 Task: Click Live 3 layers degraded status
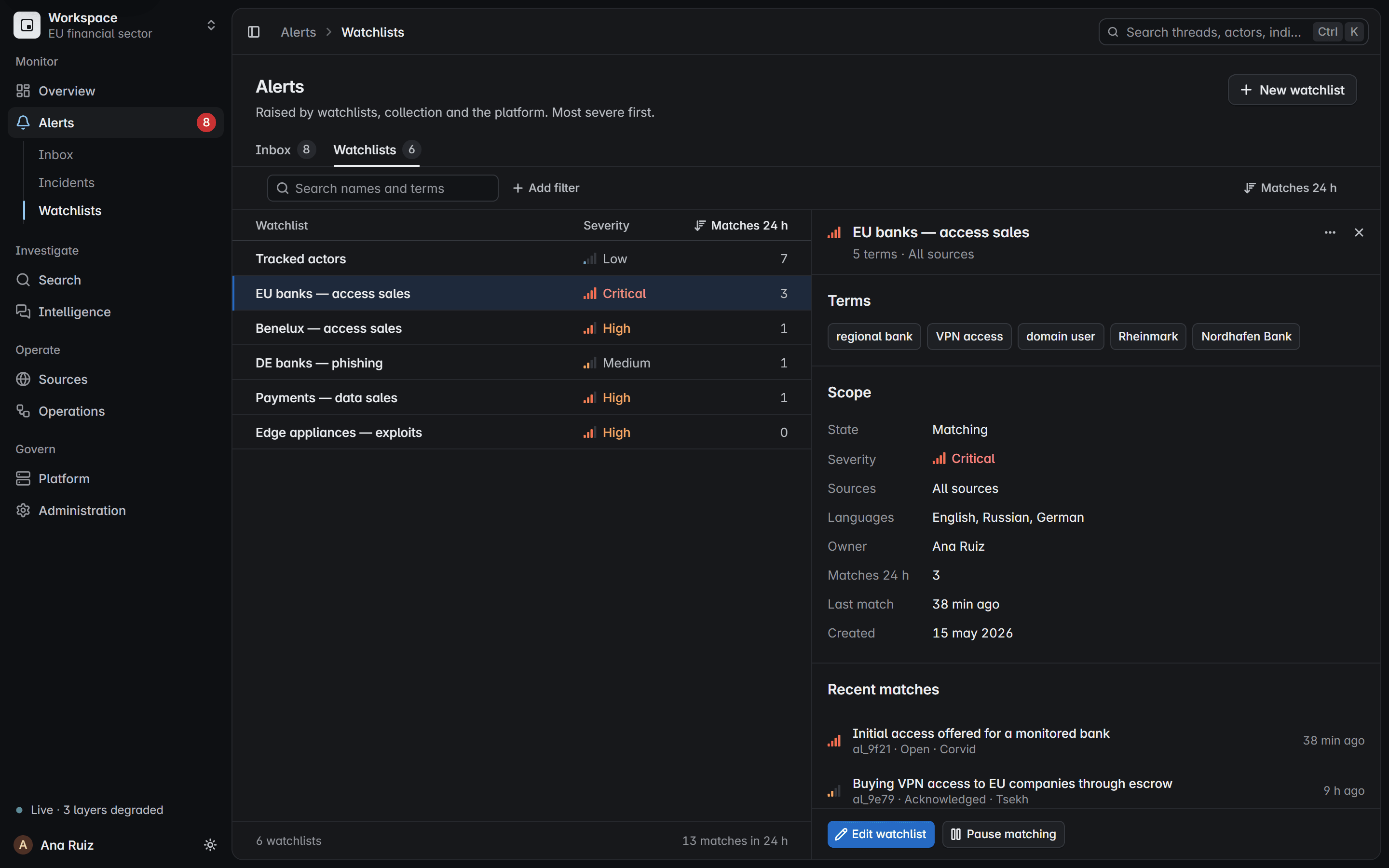(90, 810)
